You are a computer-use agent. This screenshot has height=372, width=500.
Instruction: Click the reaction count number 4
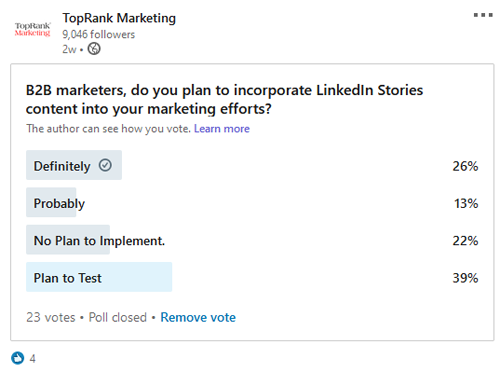[x=32, y=359]
